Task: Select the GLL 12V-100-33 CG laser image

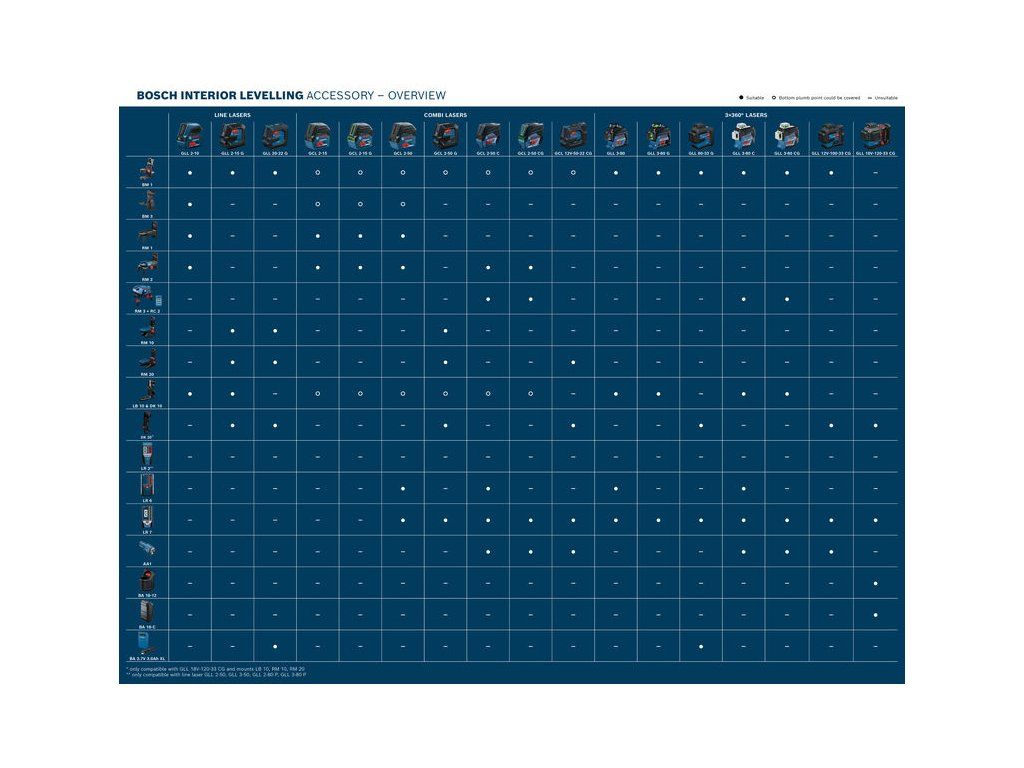Action: coord(831,136)
